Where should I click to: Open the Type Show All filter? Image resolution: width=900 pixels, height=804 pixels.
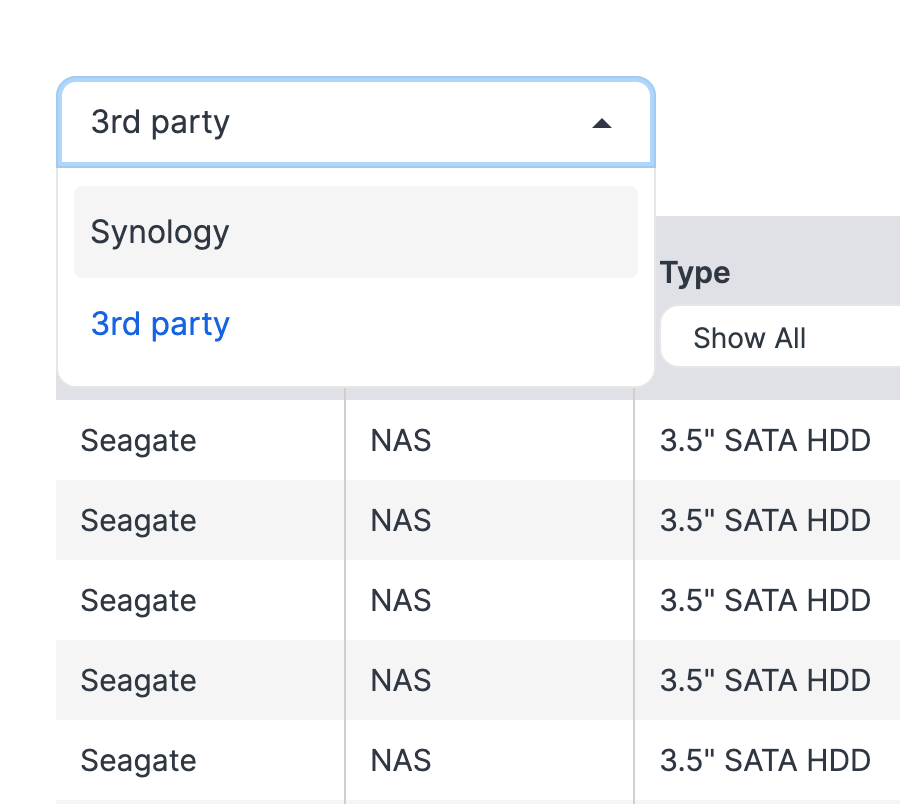[781, 337]
